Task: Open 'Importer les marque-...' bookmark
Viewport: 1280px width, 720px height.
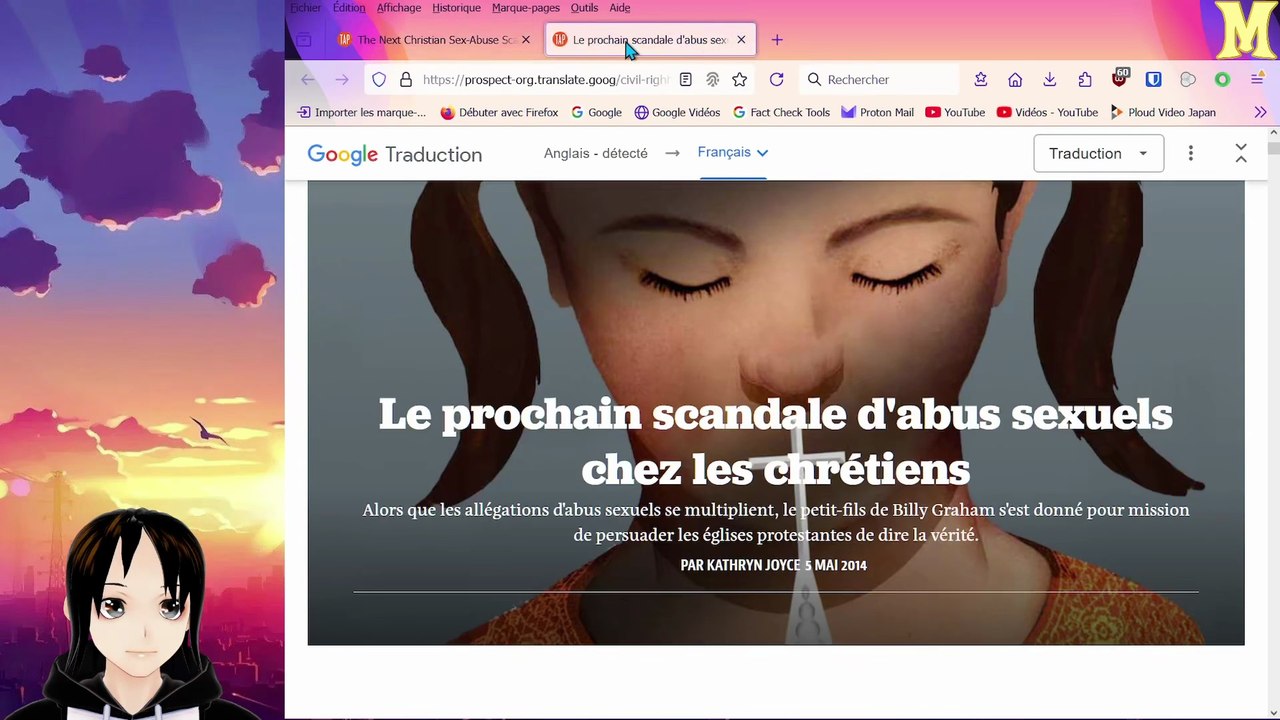Action: click(x=361, y=112)
